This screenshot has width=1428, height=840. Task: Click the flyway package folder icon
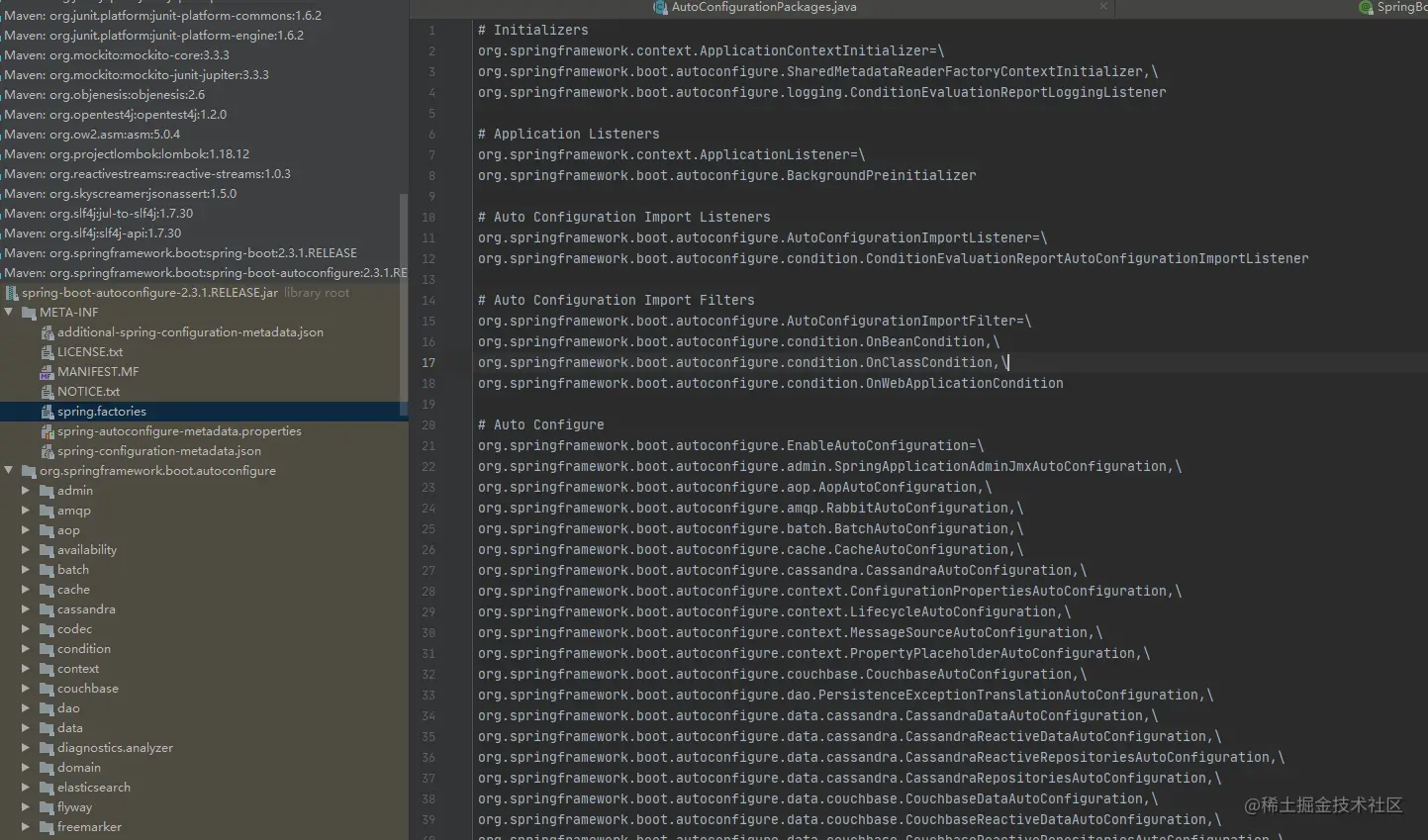click(47, 807)
